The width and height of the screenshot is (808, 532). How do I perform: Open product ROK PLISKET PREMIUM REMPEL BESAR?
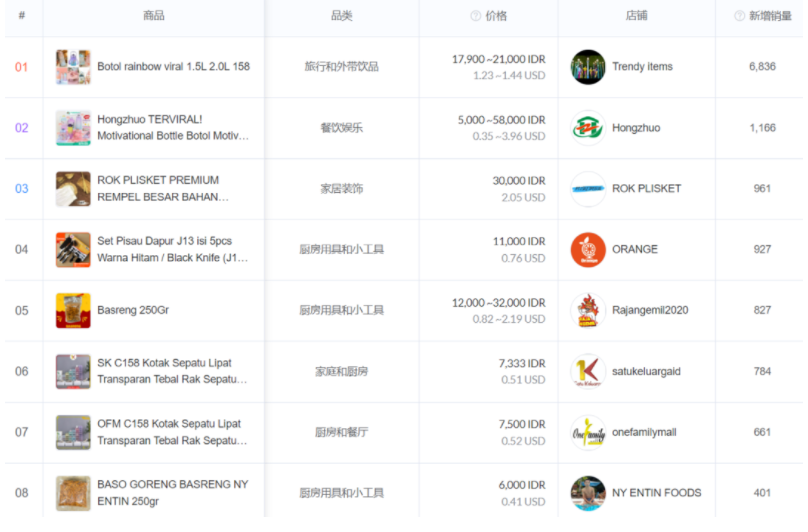163,188
